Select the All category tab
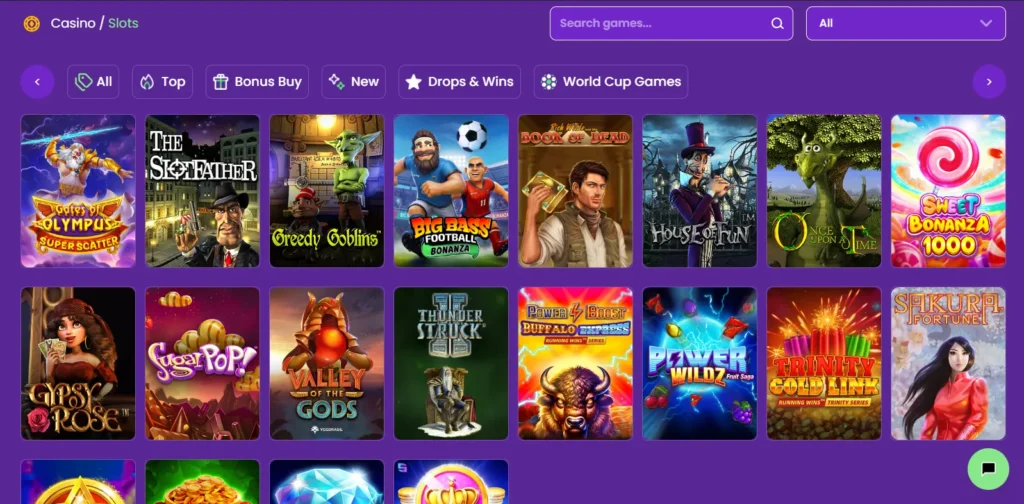This screenshot has width=1024, height=504. pyautogui.click(x=93, y=82)
